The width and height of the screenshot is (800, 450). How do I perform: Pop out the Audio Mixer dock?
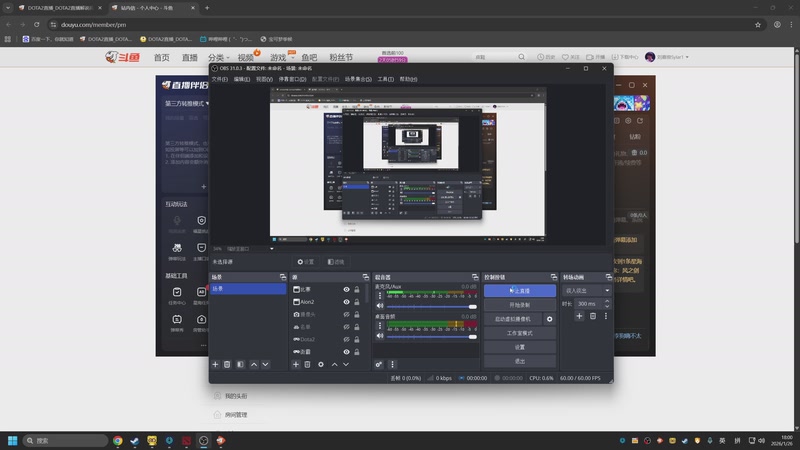pyautogui.click(x=475, y=277)
